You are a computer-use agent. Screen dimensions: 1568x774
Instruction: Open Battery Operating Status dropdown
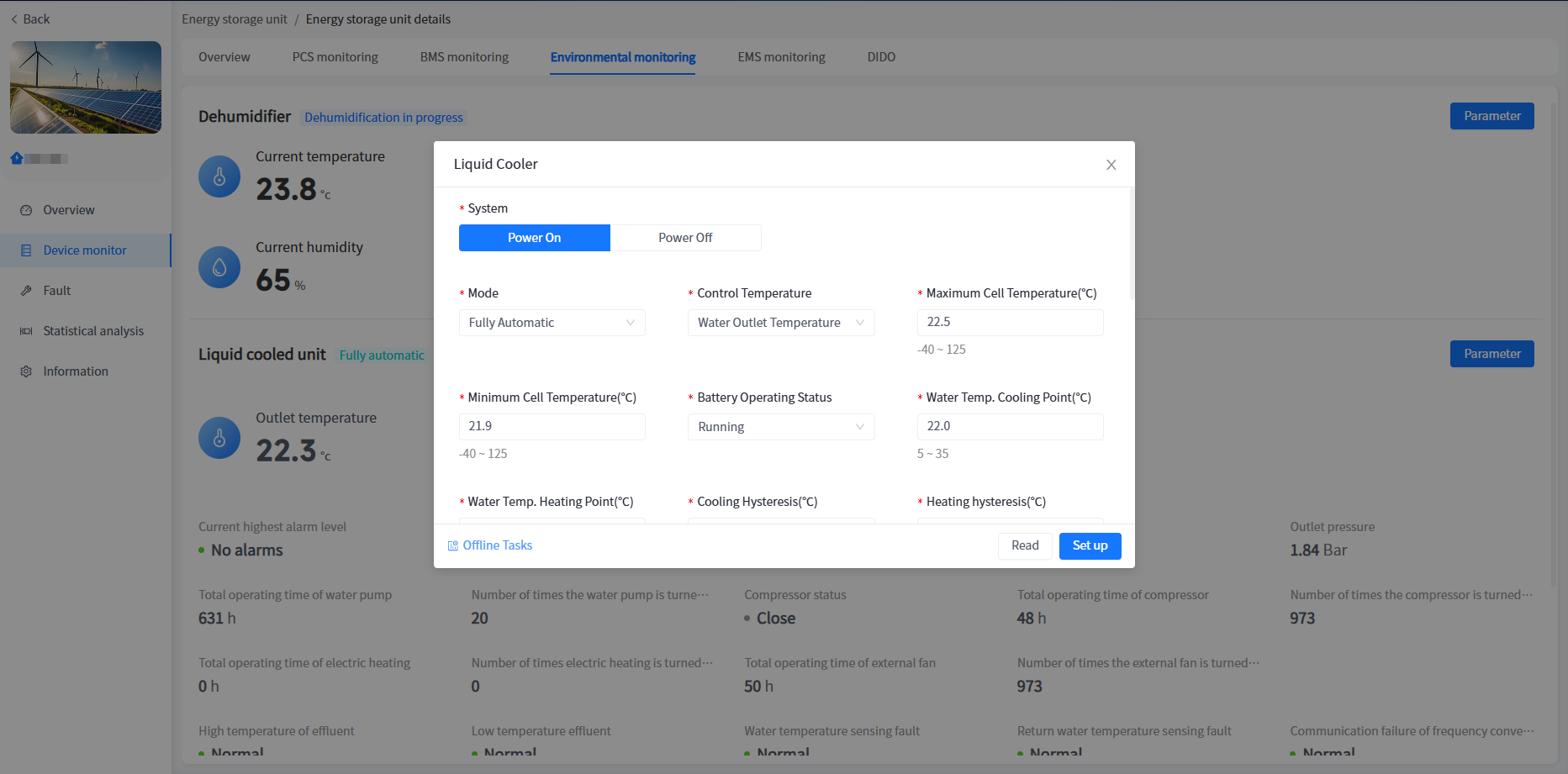point(780,427)
